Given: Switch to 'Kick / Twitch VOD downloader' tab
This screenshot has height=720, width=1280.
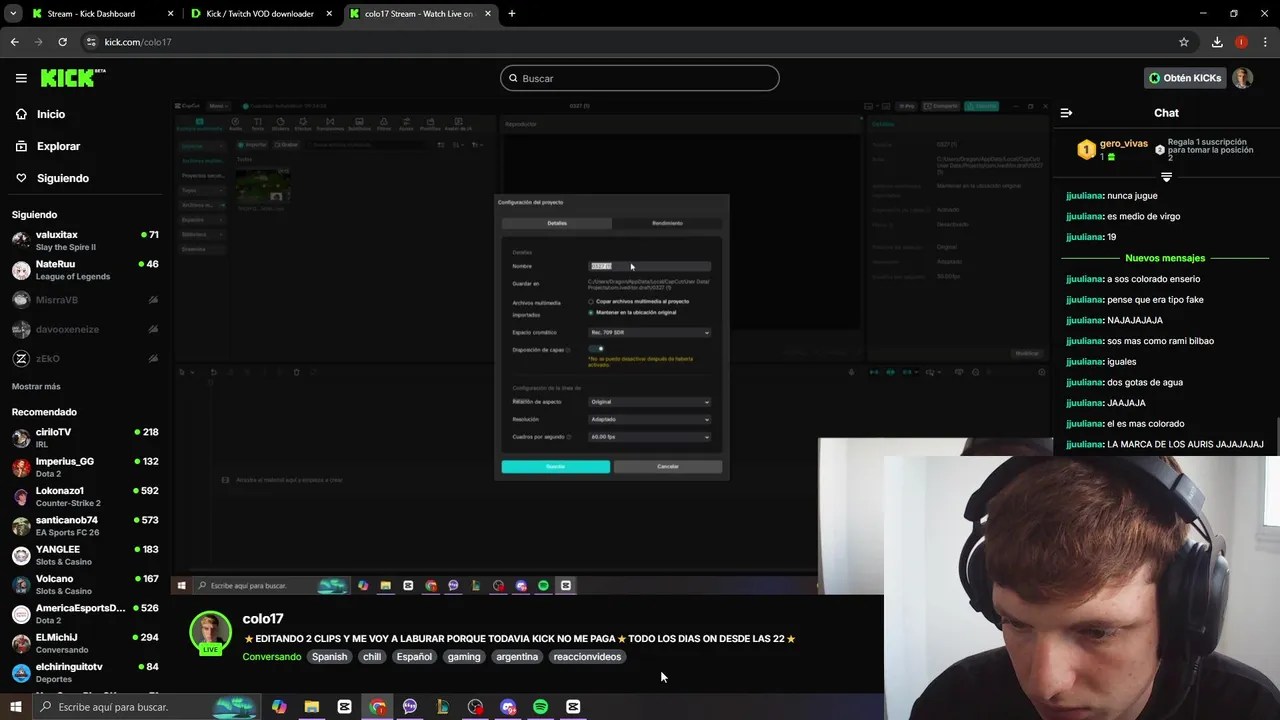Looking at the screenshot, I should pyautogui.click(x=260, y=14).
